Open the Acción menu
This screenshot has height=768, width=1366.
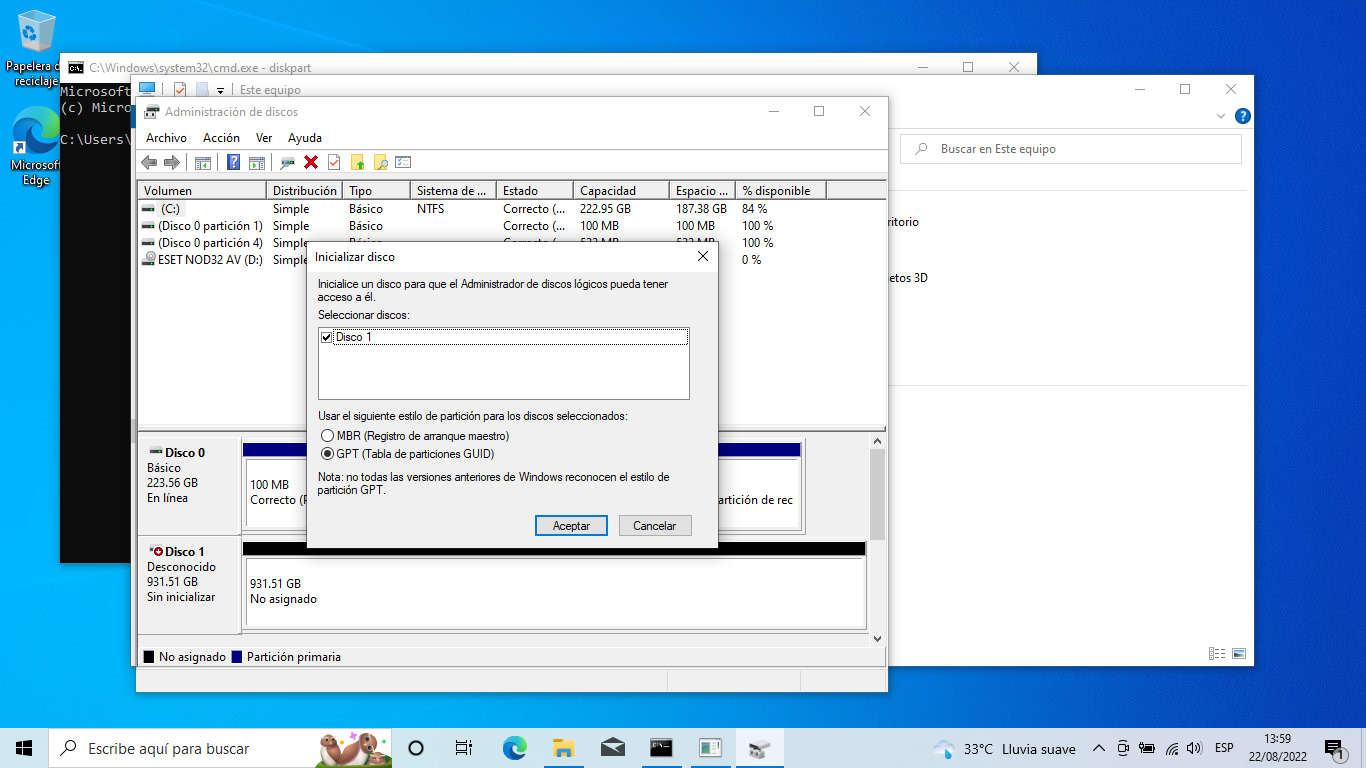pos(221,138)
